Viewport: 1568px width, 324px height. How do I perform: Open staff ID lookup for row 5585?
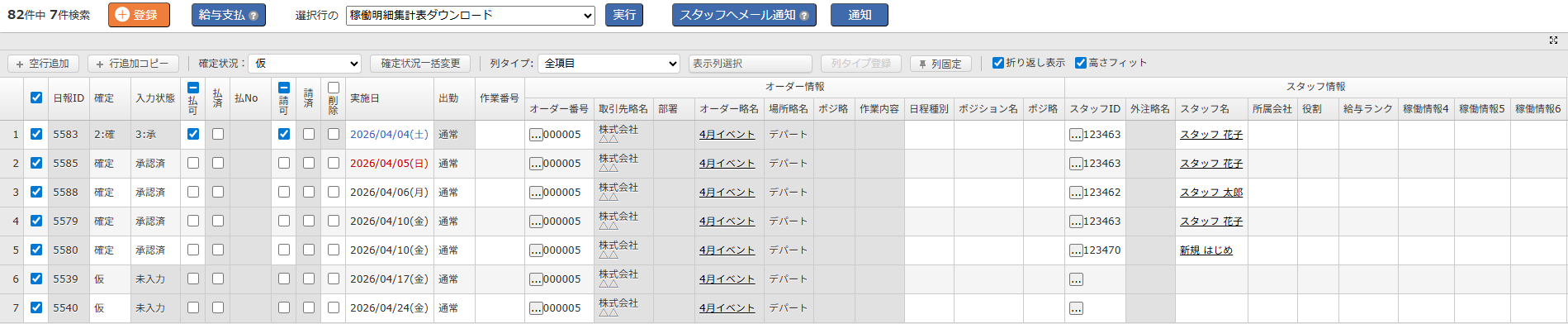(1076, 164)
